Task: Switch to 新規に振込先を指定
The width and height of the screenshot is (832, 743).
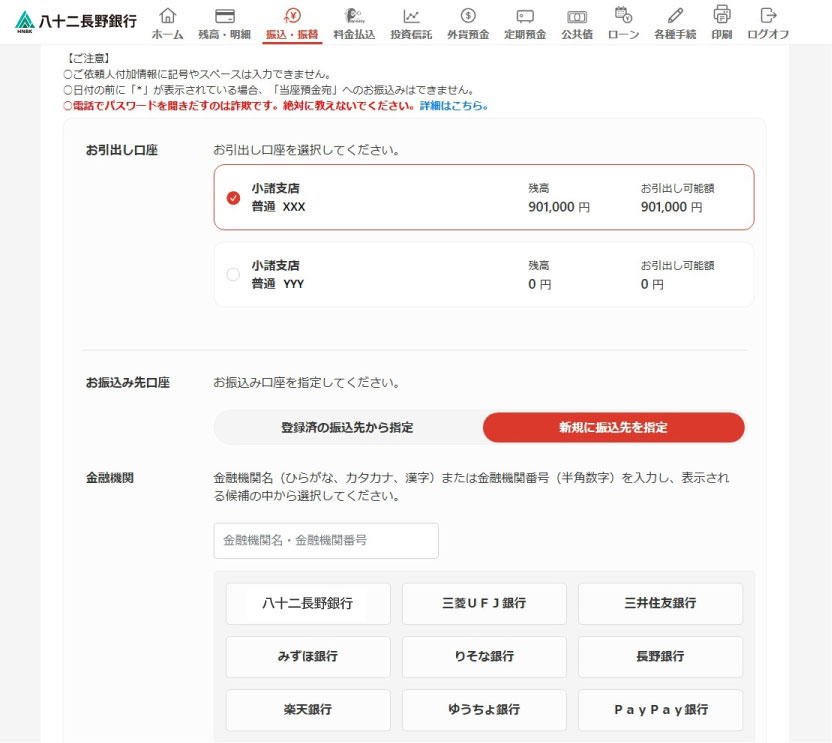Action: click(614, 427)
